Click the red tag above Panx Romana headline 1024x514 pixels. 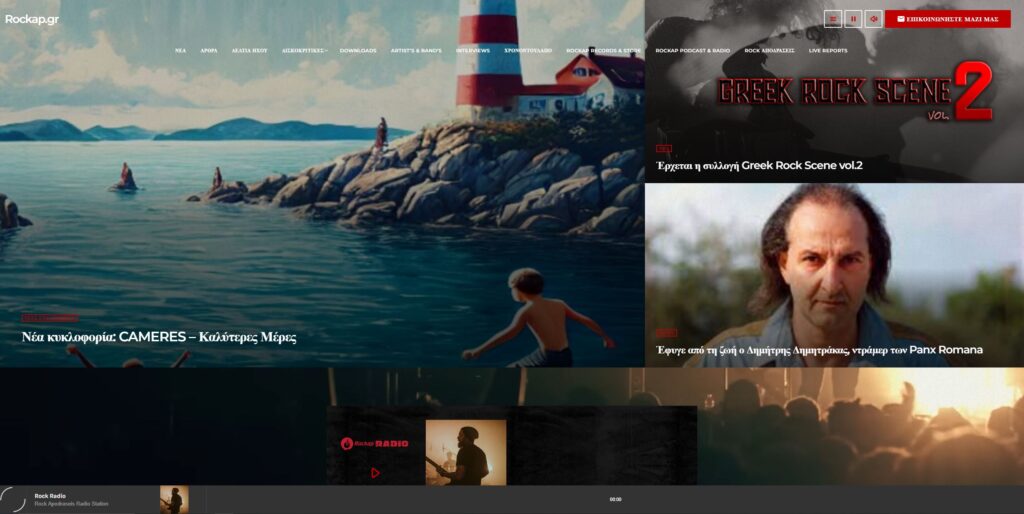point(666,332)
